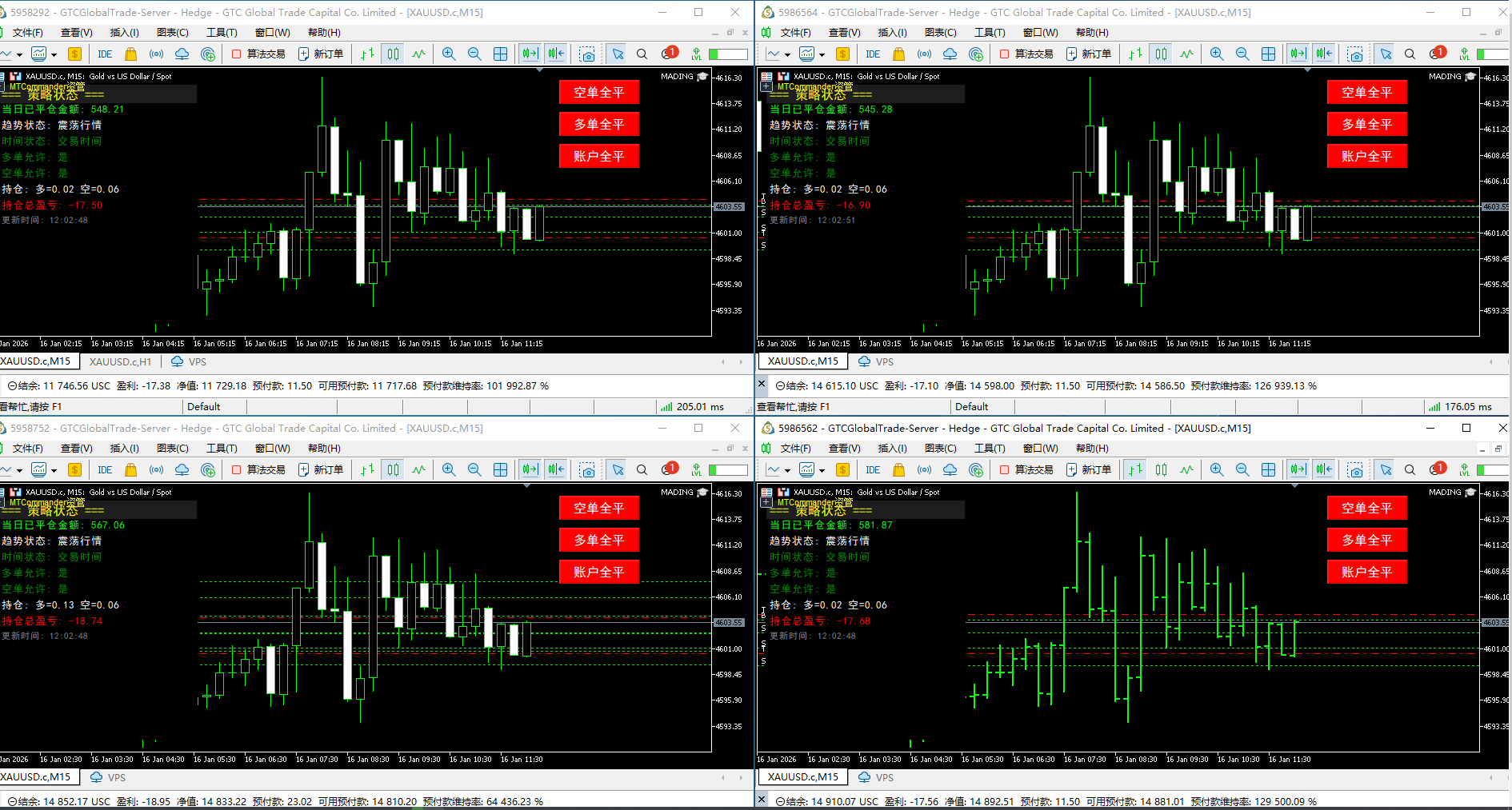Screen dimensions: 1512x810
Task: Expand chart template dropdown arrow in account 5986564 window
Action: (x=822, y=55)
